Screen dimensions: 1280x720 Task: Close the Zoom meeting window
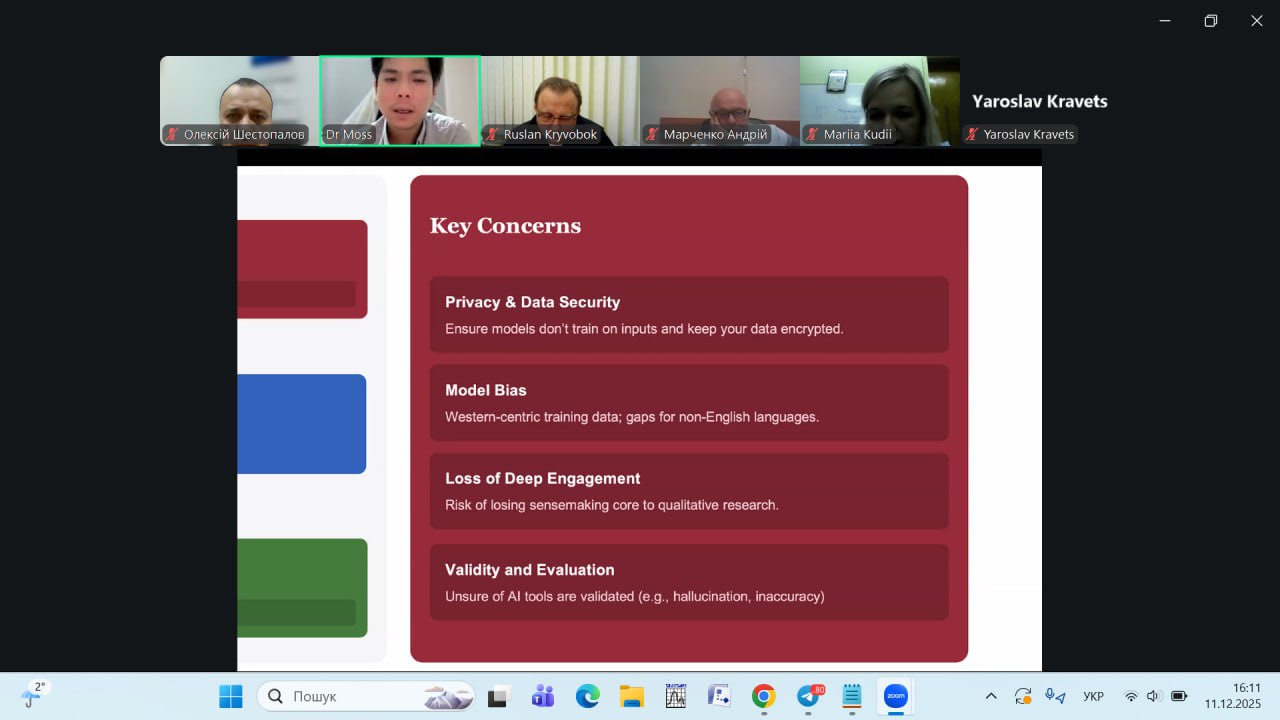[1257, 20]
